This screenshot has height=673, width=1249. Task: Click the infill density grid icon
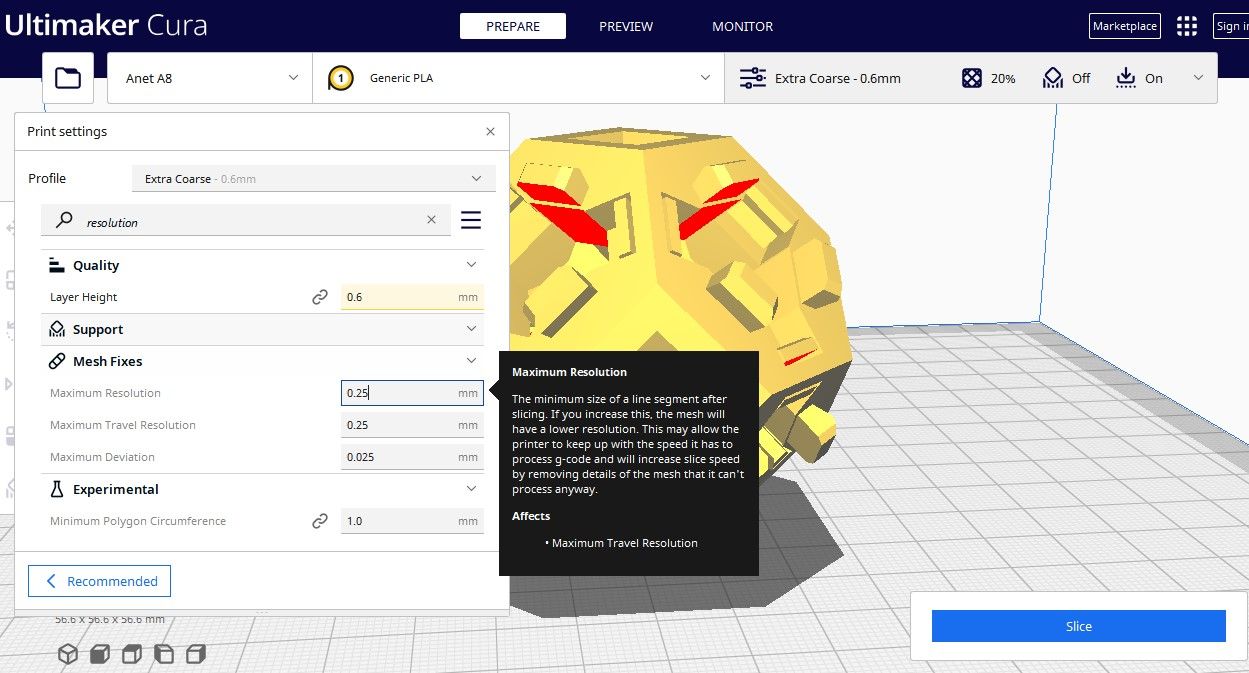click(971, 77)
